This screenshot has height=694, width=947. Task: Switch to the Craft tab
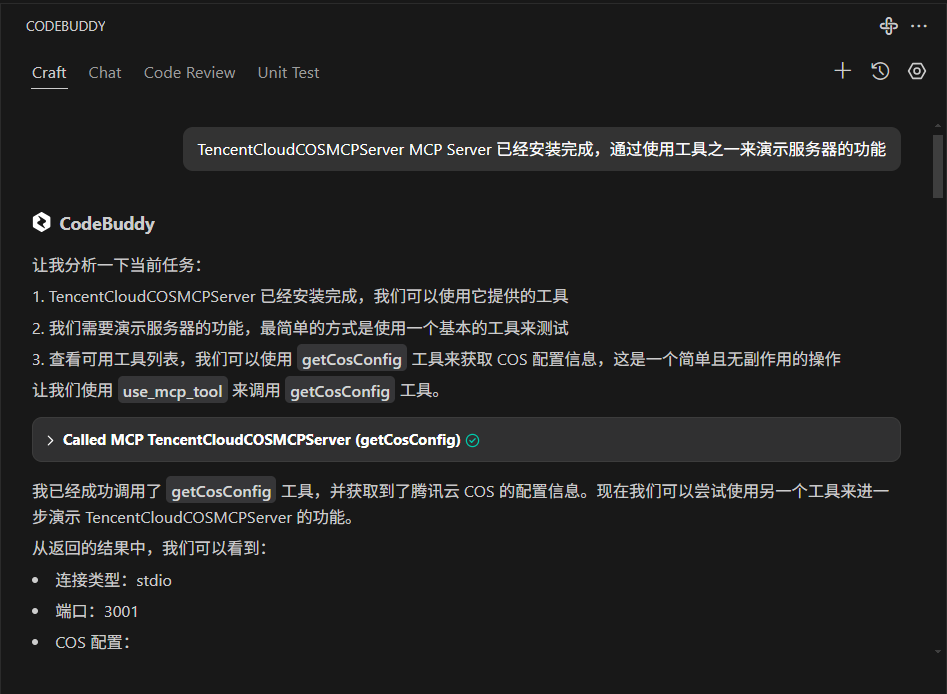49,72
